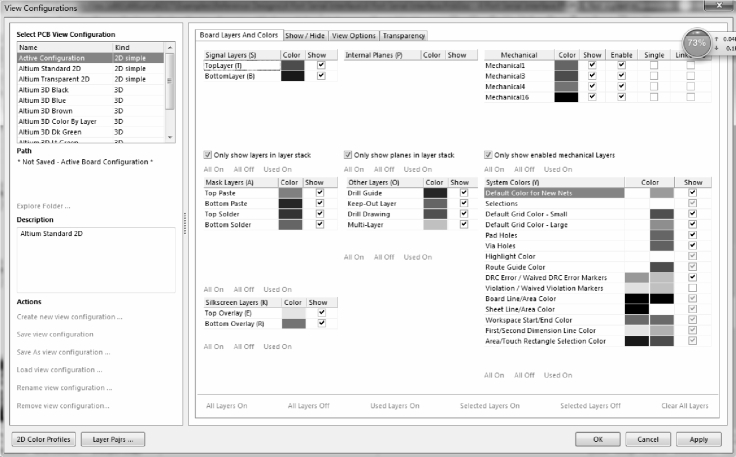Open the Transparency tab
Viewport: 736px width, 457px height.
tap(403, 36)
